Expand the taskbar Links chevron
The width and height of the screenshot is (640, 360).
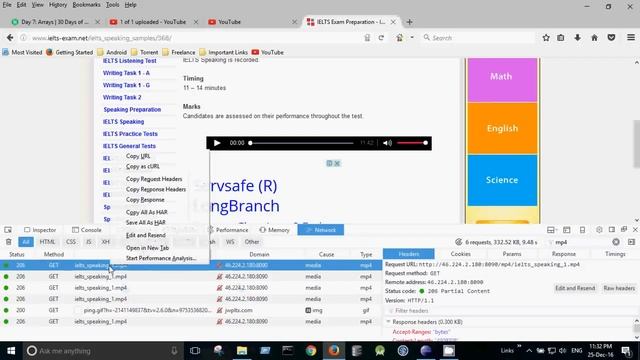pyautogui.click(x=519, y=346)
